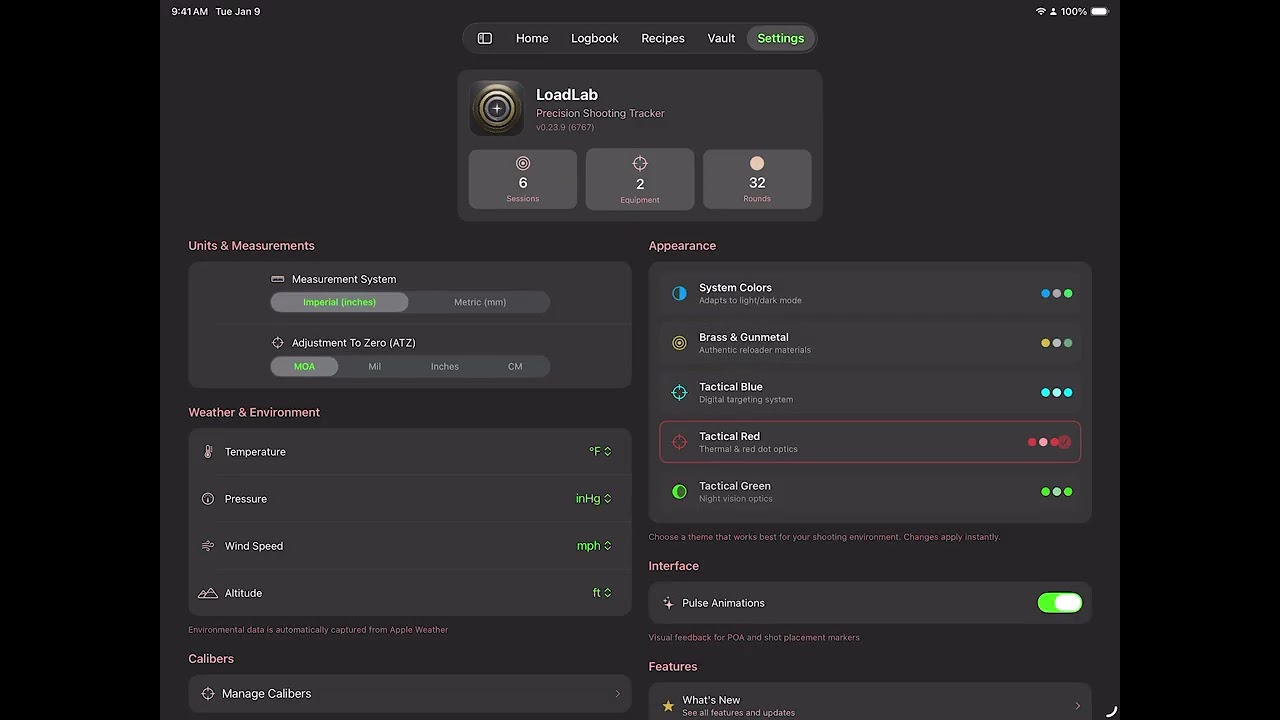This screenshot has height=720, width=1280.
Task: Click the Adjustment To Zero crosshair icon
Action: (278, 343)
